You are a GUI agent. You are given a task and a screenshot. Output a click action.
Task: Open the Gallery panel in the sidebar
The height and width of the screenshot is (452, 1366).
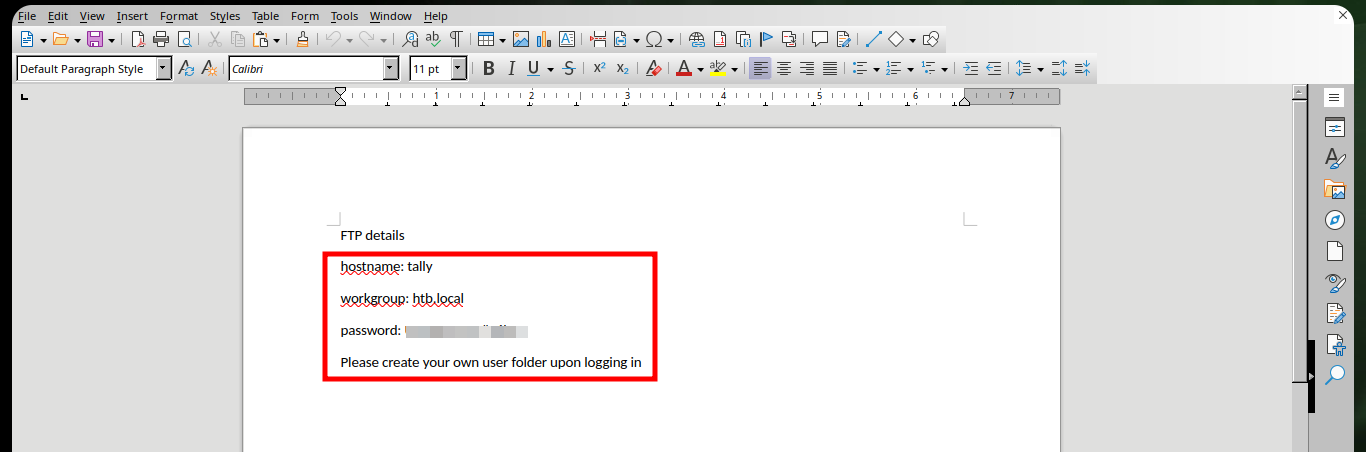coord(1334,188)
